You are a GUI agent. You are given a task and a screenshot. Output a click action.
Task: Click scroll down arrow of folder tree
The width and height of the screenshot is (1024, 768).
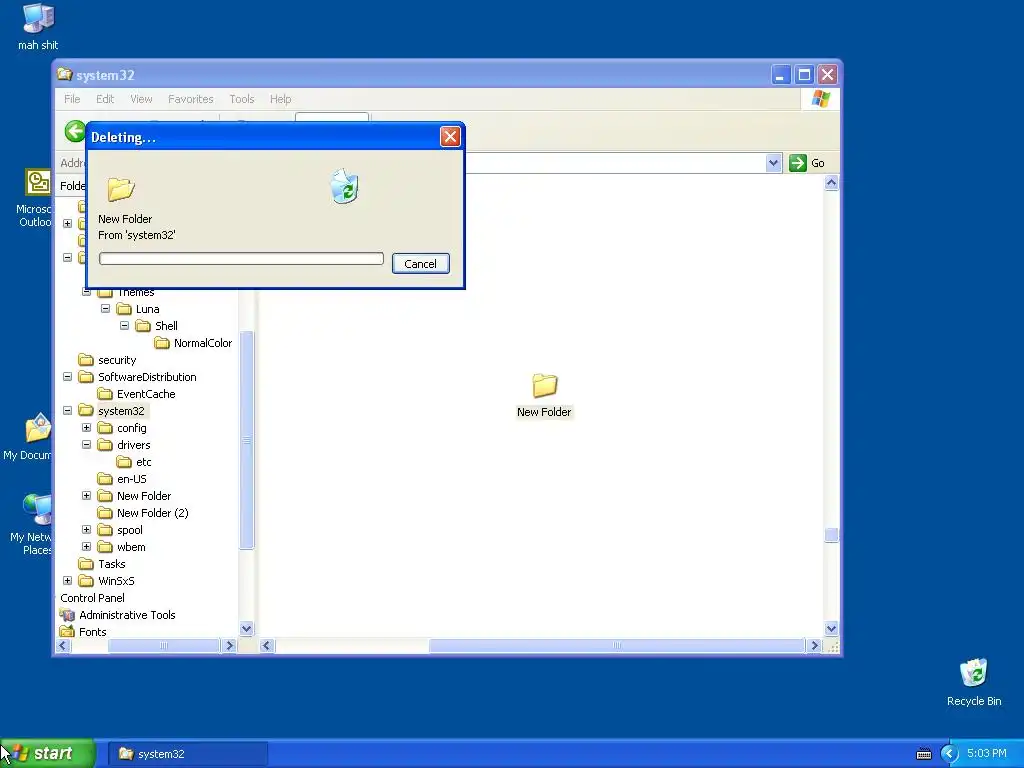246,629
